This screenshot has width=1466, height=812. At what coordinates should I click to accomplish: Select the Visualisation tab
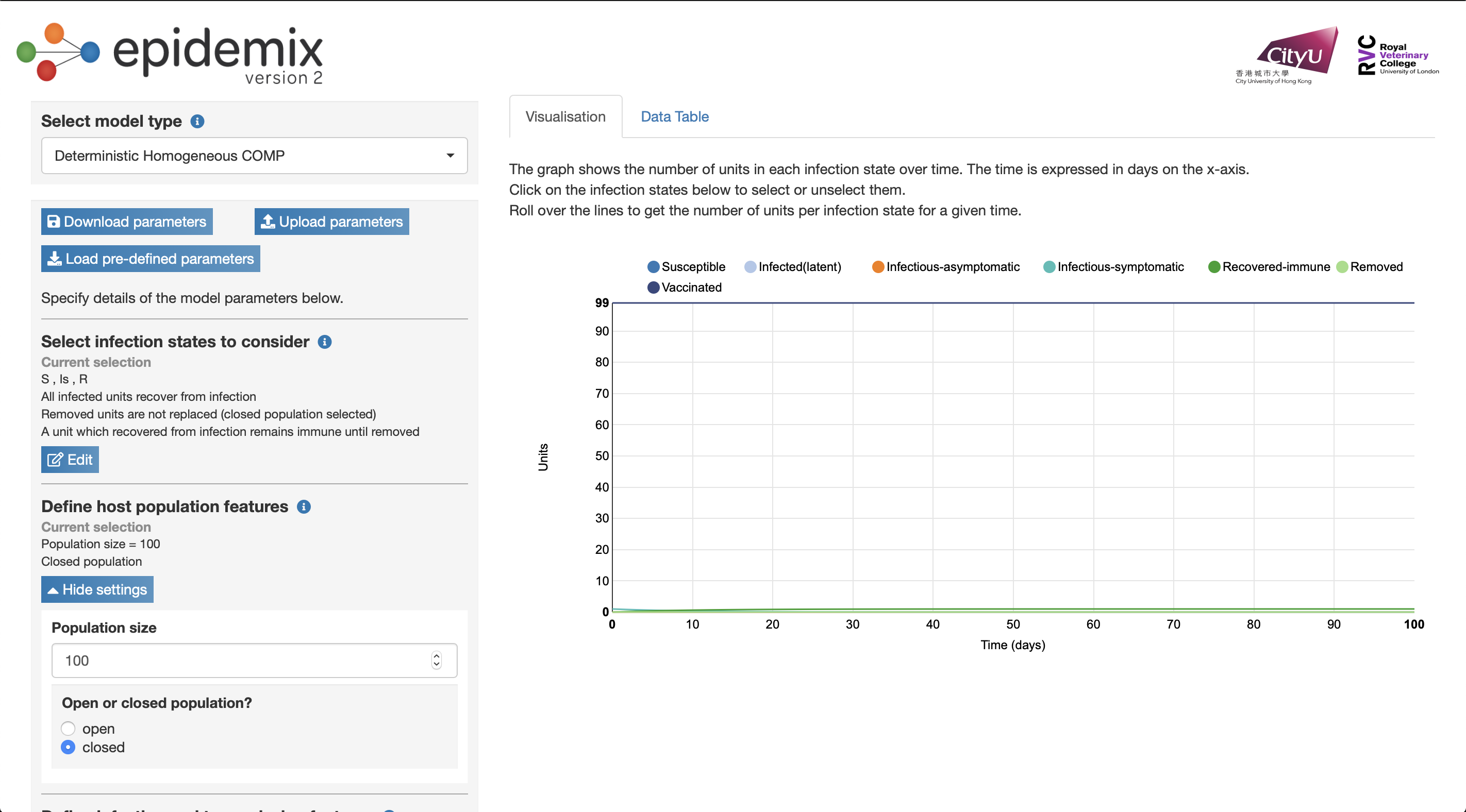[565, 116]
